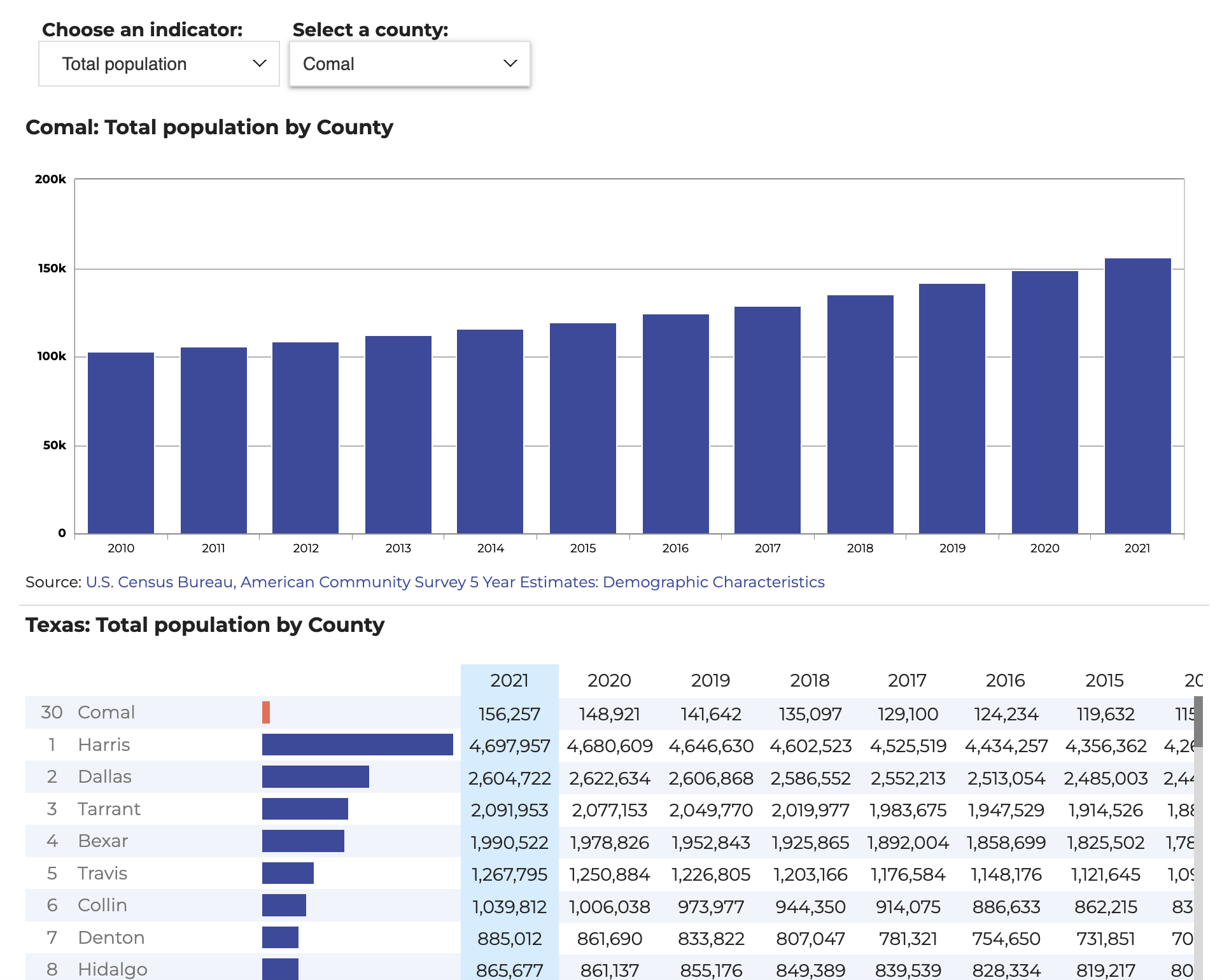Click the Denton county name

click(111, 937)
